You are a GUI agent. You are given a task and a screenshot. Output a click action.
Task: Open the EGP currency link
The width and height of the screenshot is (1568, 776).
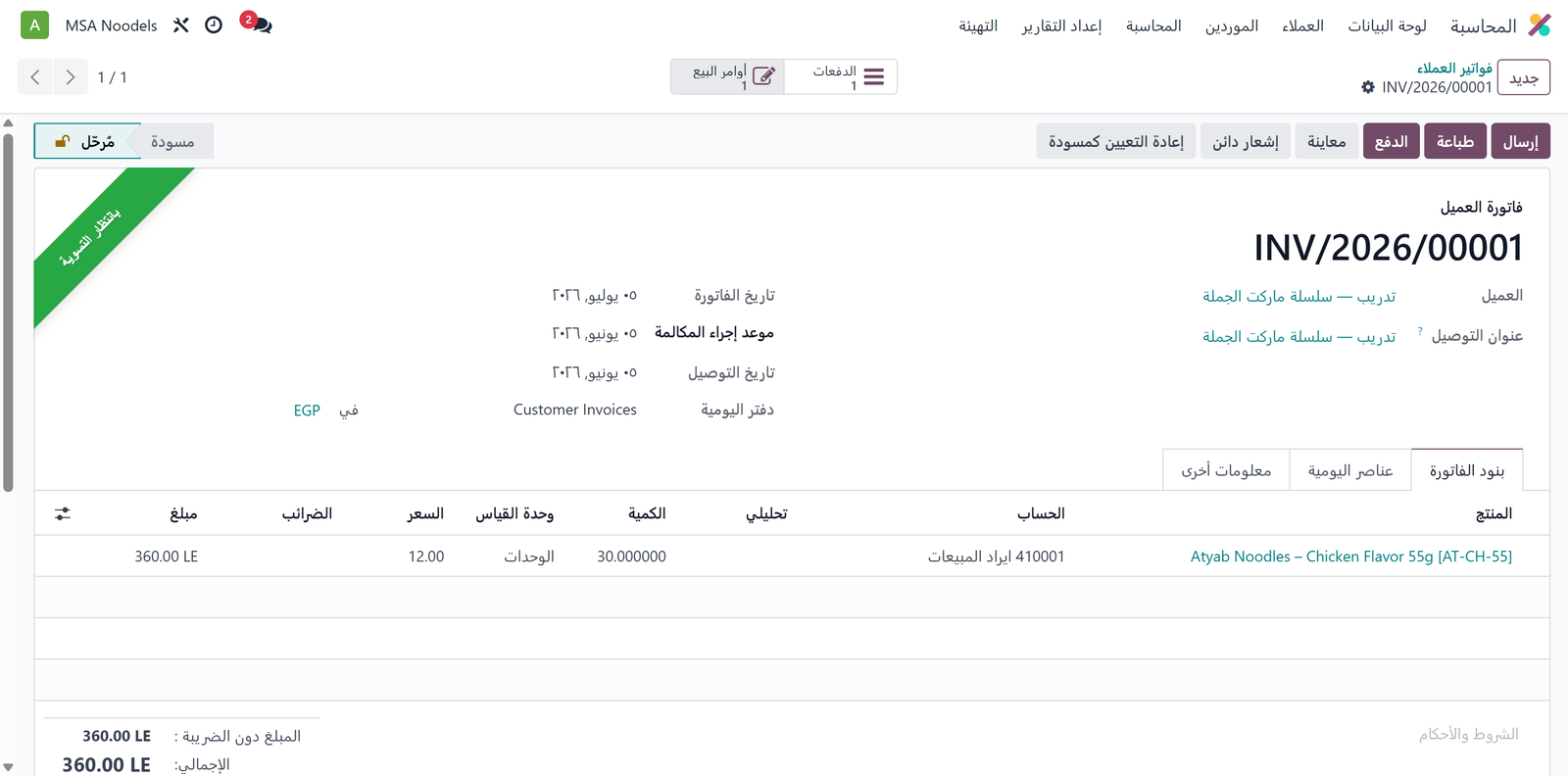click(x=307, y=411)
